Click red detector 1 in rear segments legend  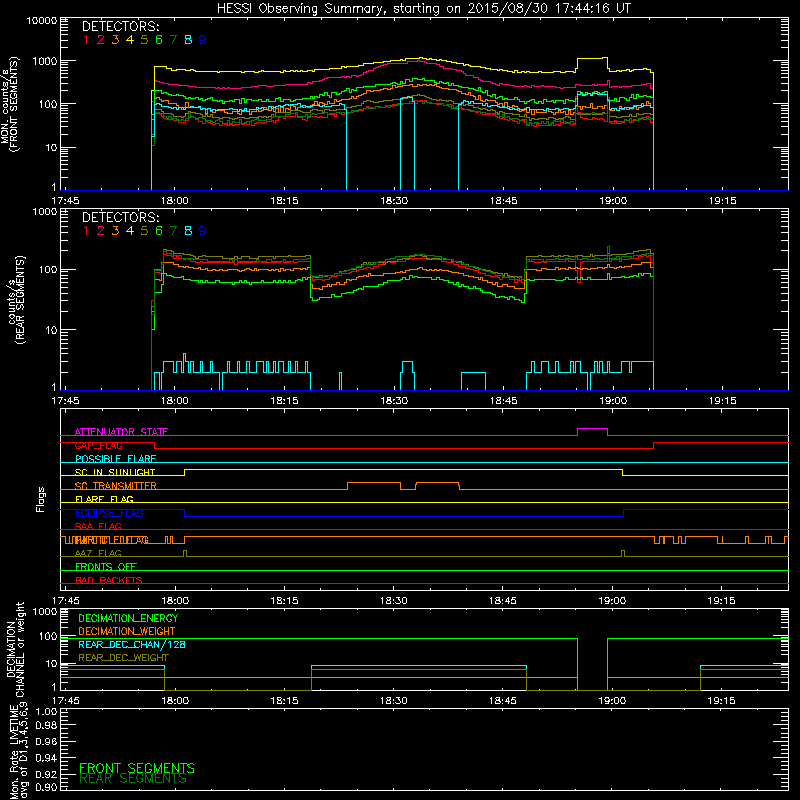point(86,231)
